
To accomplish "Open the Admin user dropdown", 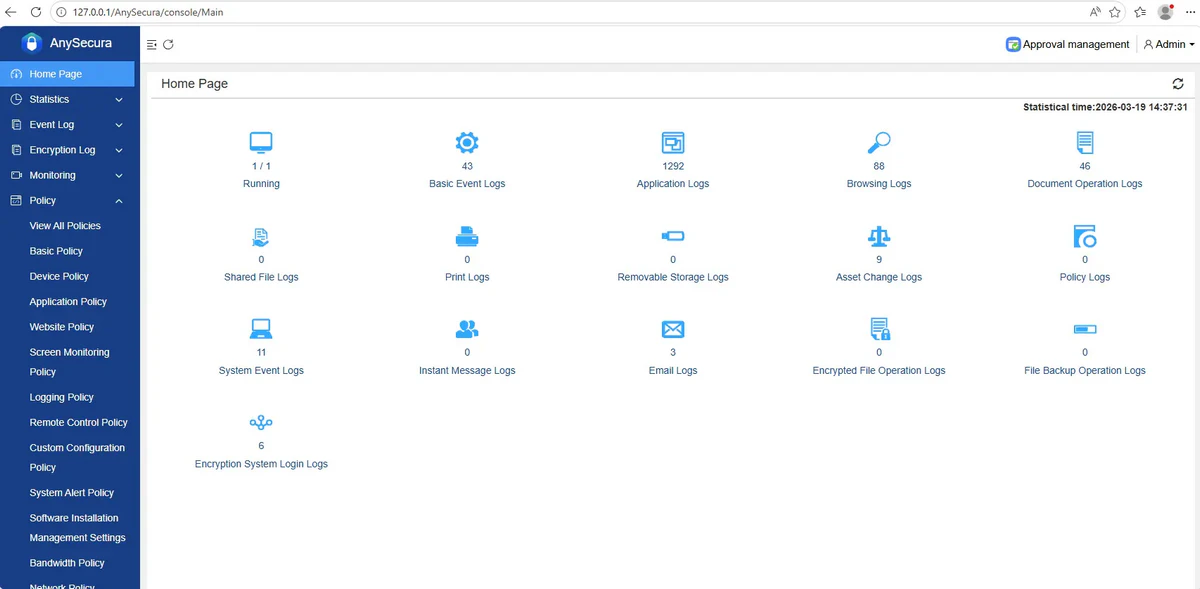I will pyautogui.click(x=1168, y=44).
